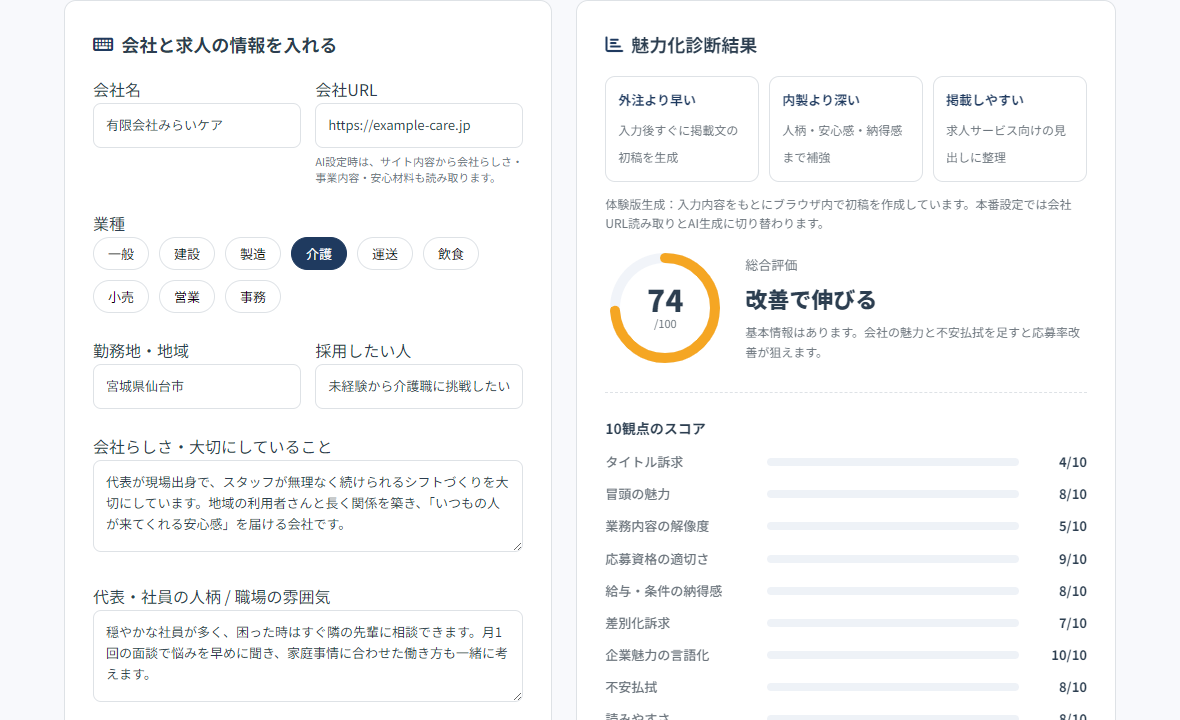
Task: Click the 会社らしさ・大切にしていること textarea
Action: coord(308,506)
